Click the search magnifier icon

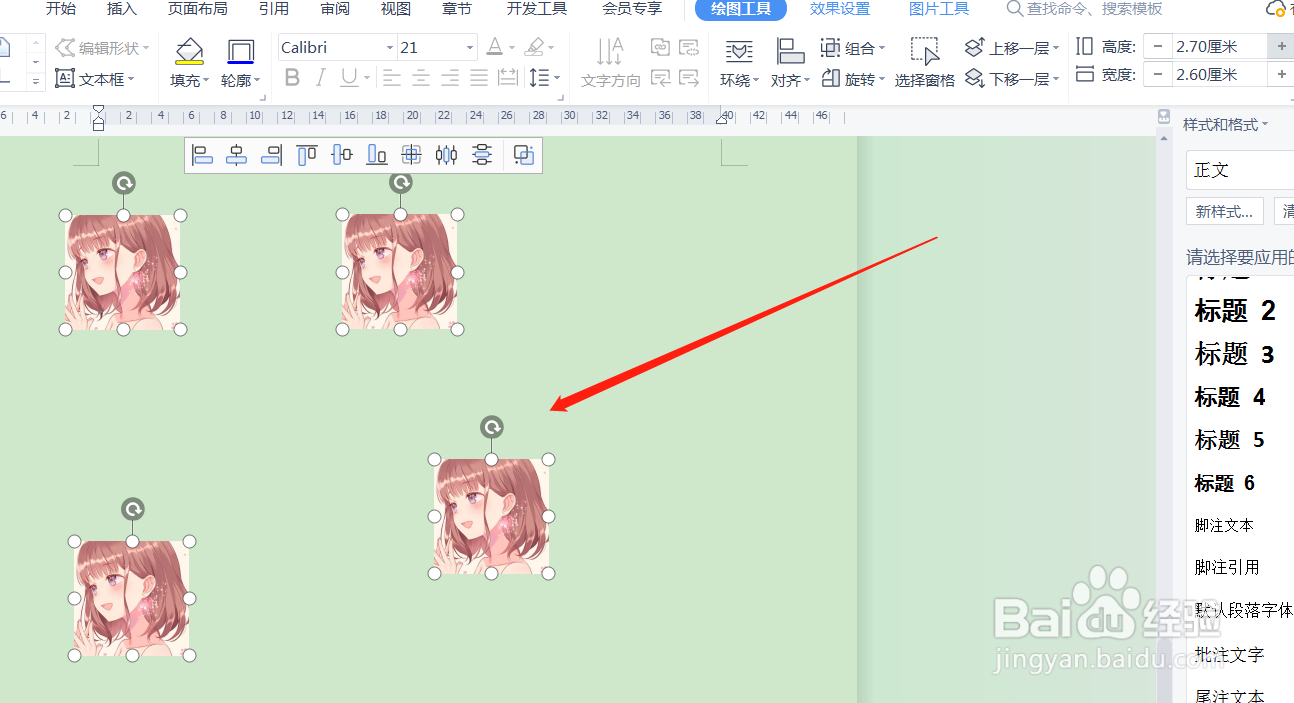[1014, 9]
